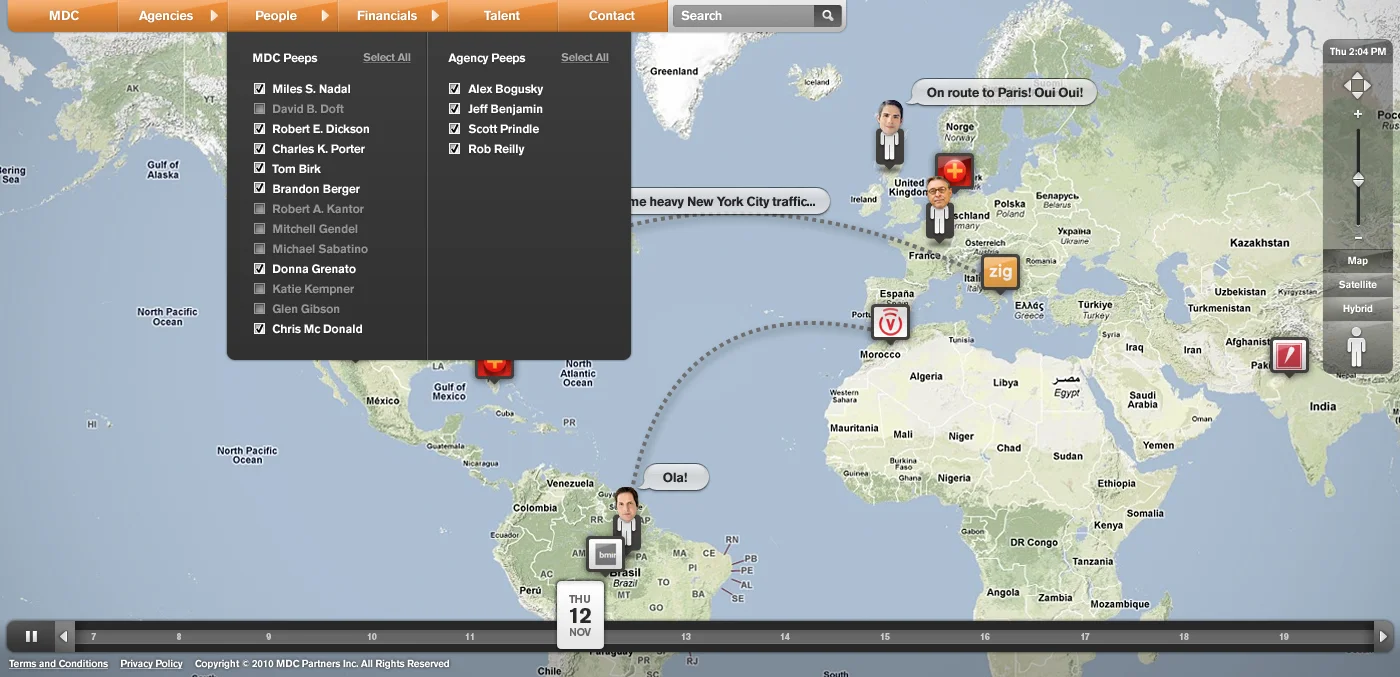Open the MDC menu item
Screen dimensions: 1400x677
click(64, 16)
